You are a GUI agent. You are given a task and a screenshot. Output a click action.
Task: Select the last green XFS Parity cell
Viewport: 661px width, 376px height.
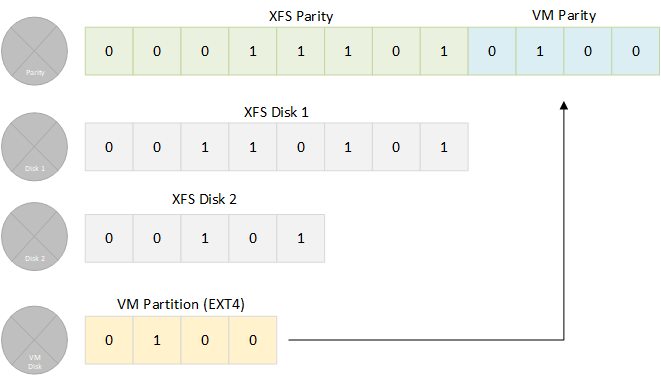tap(444, 51)
